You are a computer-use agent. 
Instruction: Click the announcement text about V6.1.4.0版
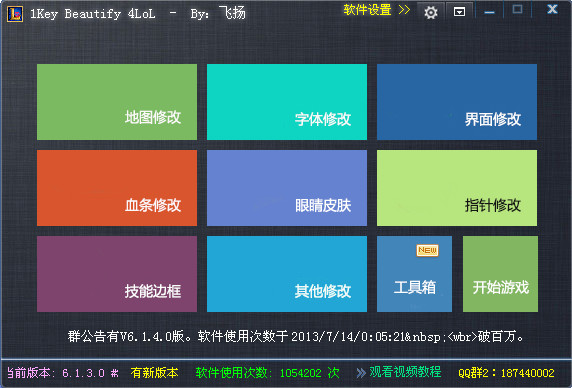tap(296, 336)
